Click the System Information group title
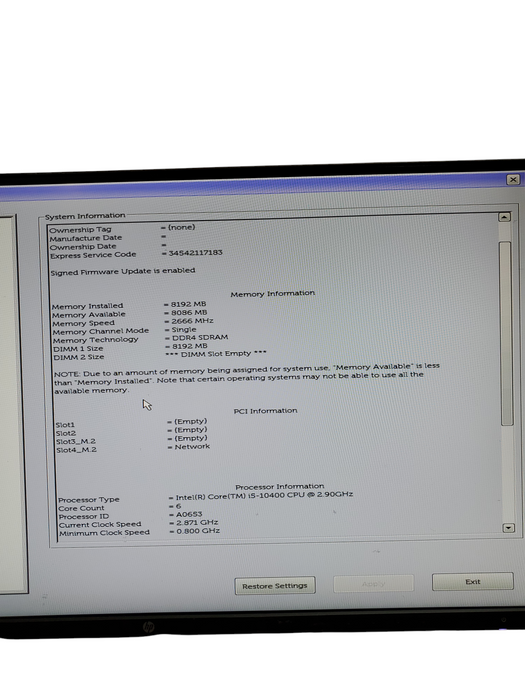The image size is (525, 700). 85,216
